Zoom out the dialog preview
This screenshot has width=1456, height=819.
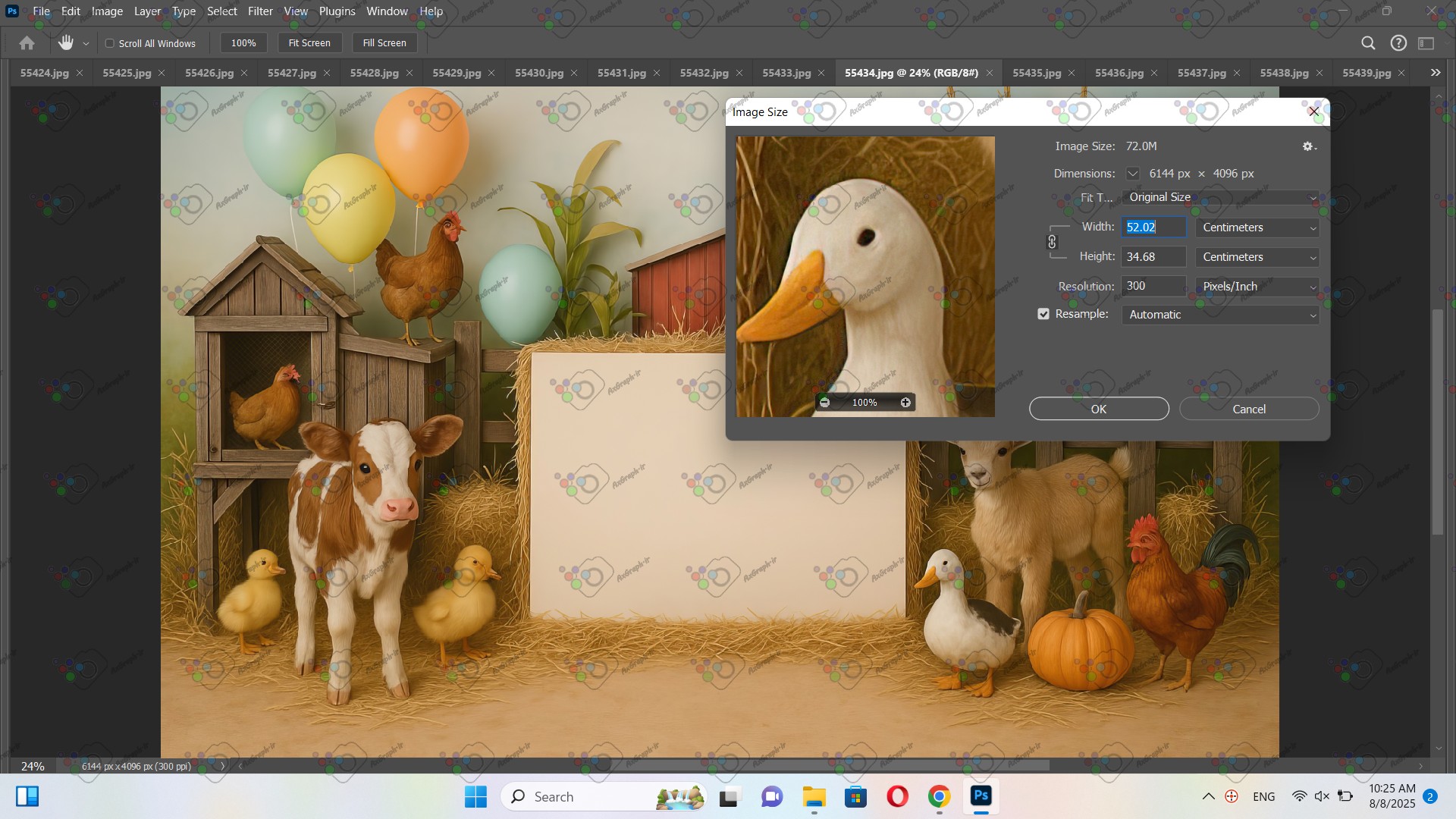(824, 403)
